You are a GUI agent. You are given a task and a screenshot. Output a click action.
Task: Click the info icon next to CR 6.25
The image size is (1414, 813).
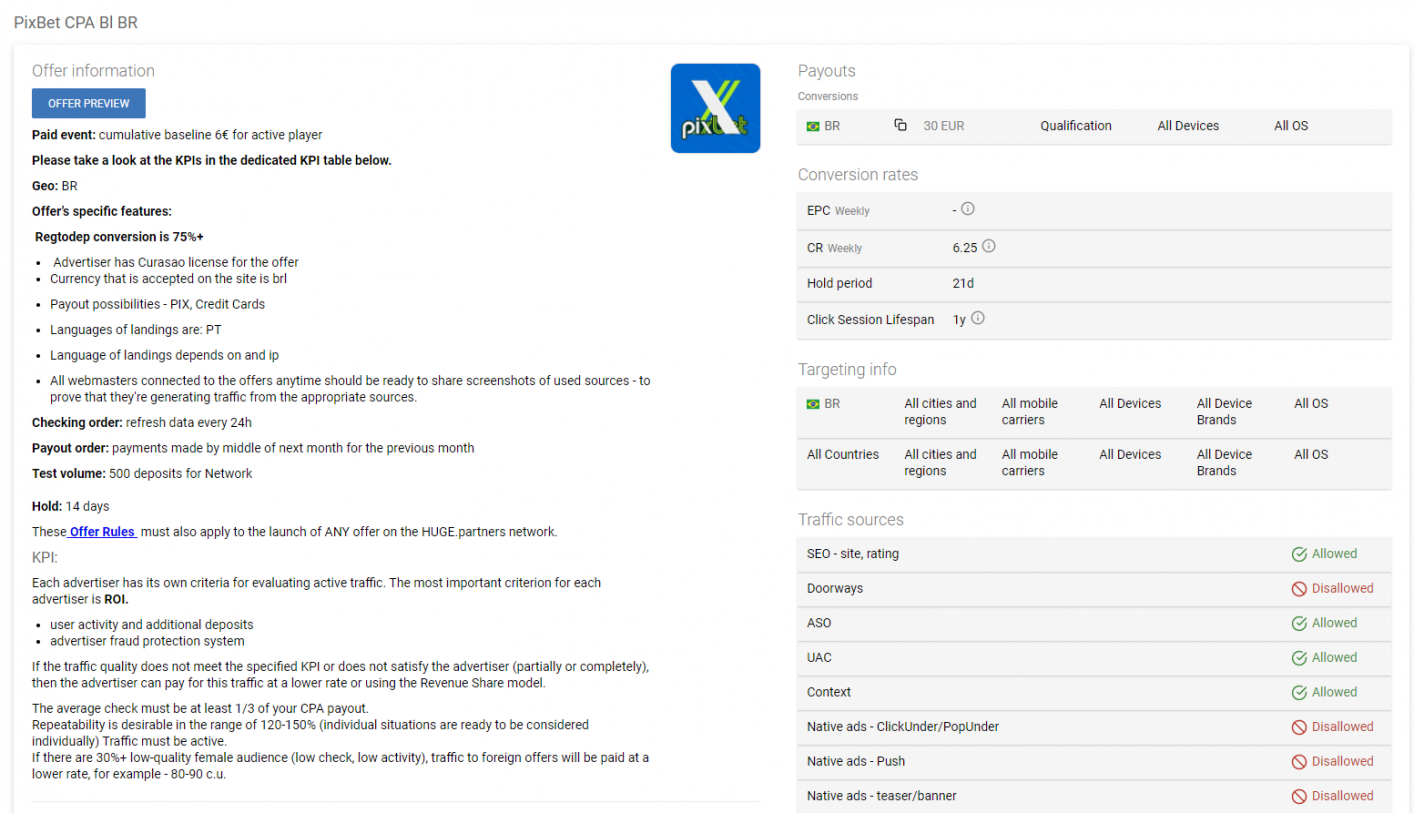(989, 246)
